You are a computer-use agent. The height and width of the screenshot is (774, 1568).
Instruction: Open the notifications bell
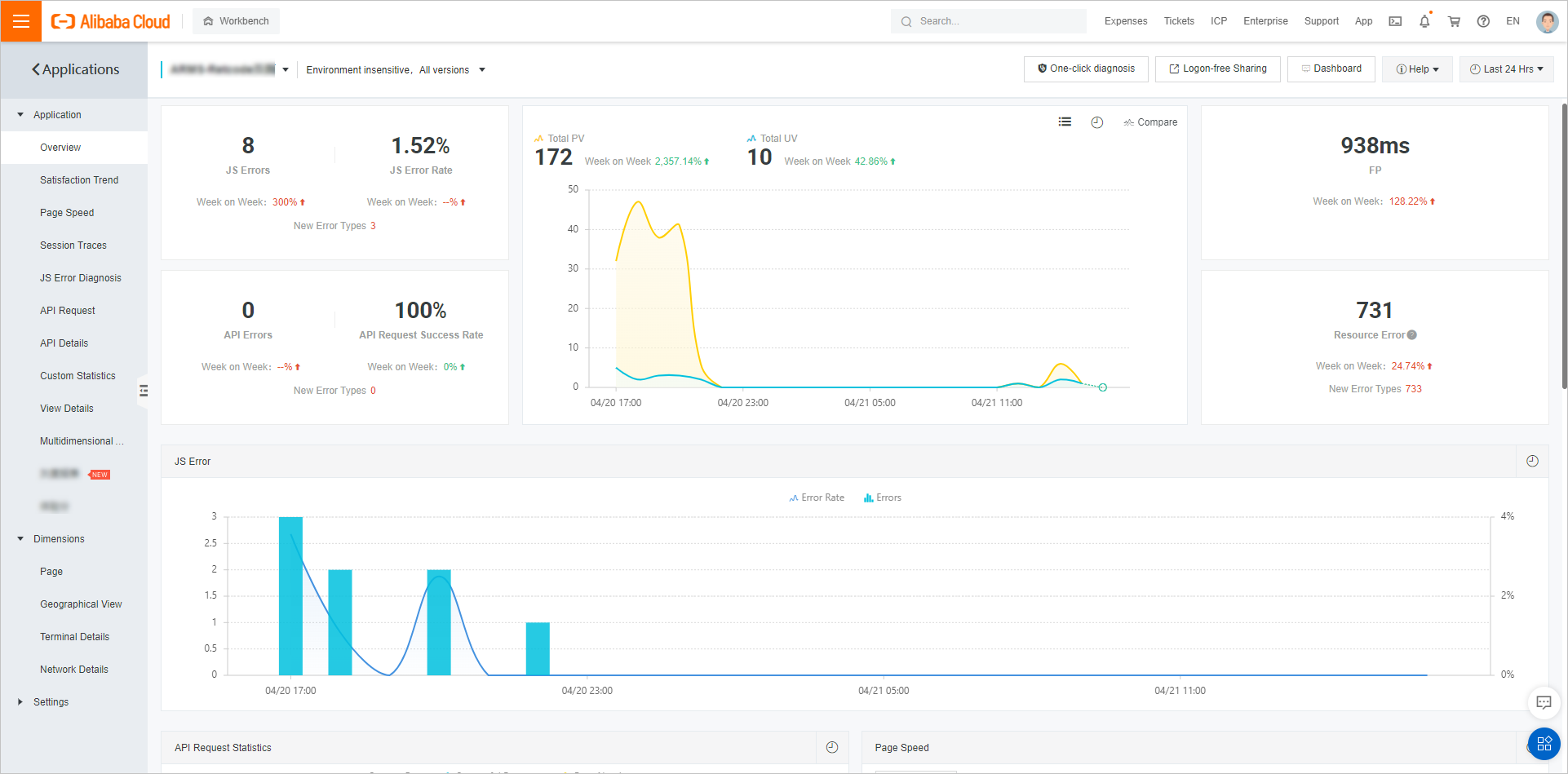1424,21
